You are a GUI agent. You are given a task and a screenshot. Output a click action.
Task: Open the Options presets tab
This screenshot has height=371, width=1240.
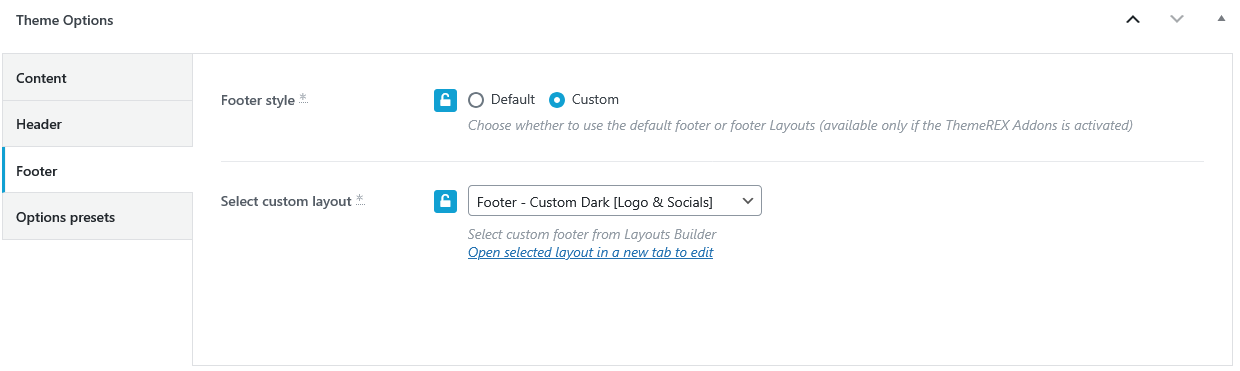[x=97, y=217]
